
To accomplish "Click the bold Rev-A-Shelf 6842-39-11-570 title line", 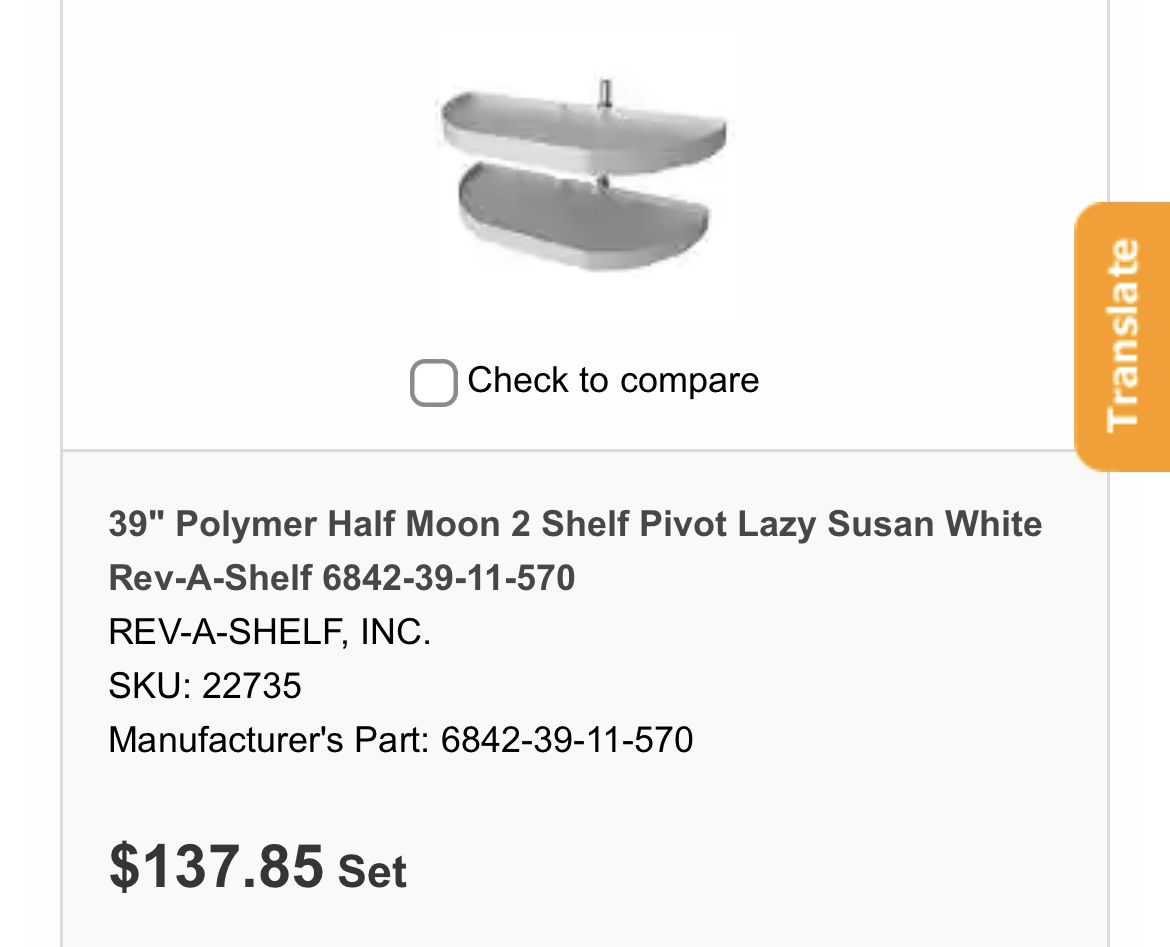I will [x=341, y=578].
